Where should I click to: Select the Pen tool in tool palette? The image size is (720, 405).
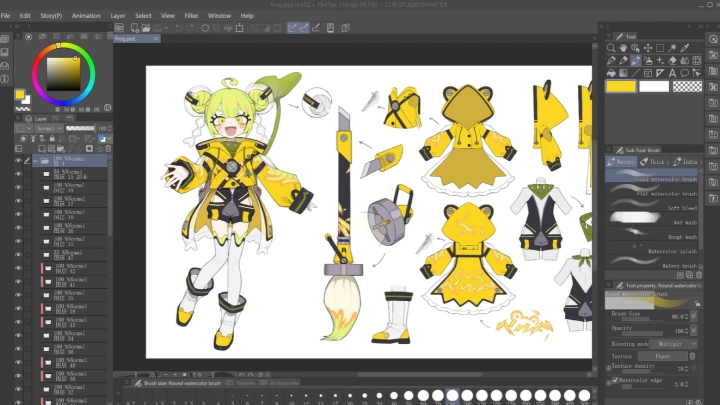(611, 60)
